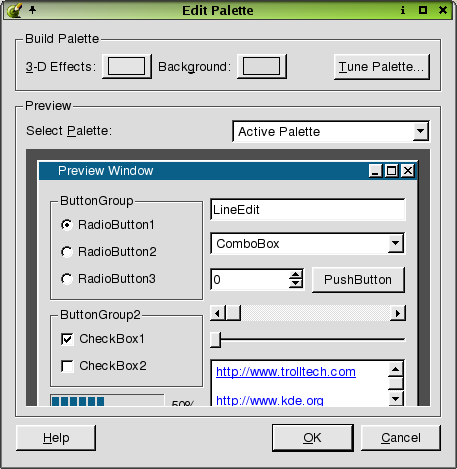Expand the ComboBox dropdown arrow
Viewport: 457px width, 469px height.
coord(396,243)
